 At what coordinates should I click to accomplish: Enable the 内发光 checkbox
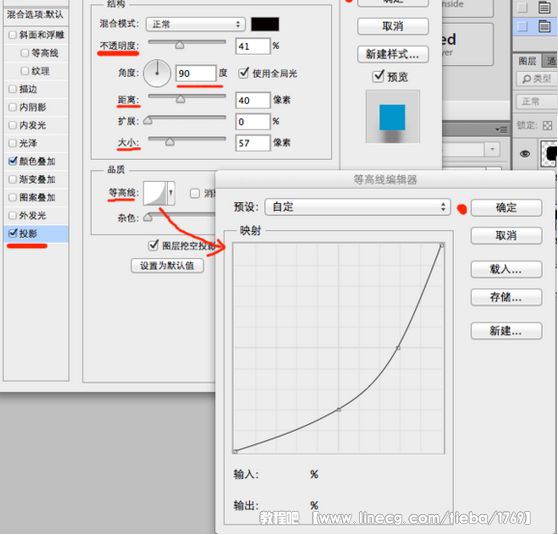pos(12,125)
